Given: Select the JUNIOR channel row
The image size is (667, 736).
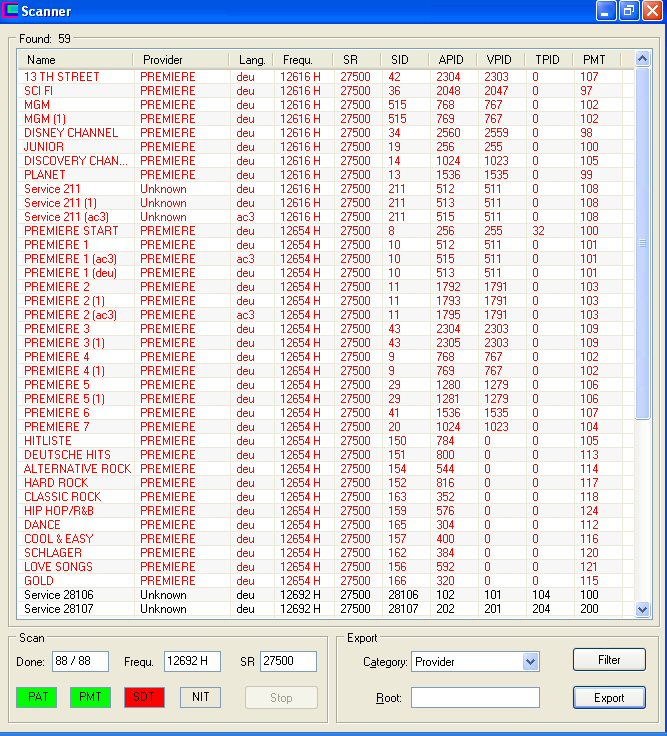Looking at the screenshot, I should point(326,147).
